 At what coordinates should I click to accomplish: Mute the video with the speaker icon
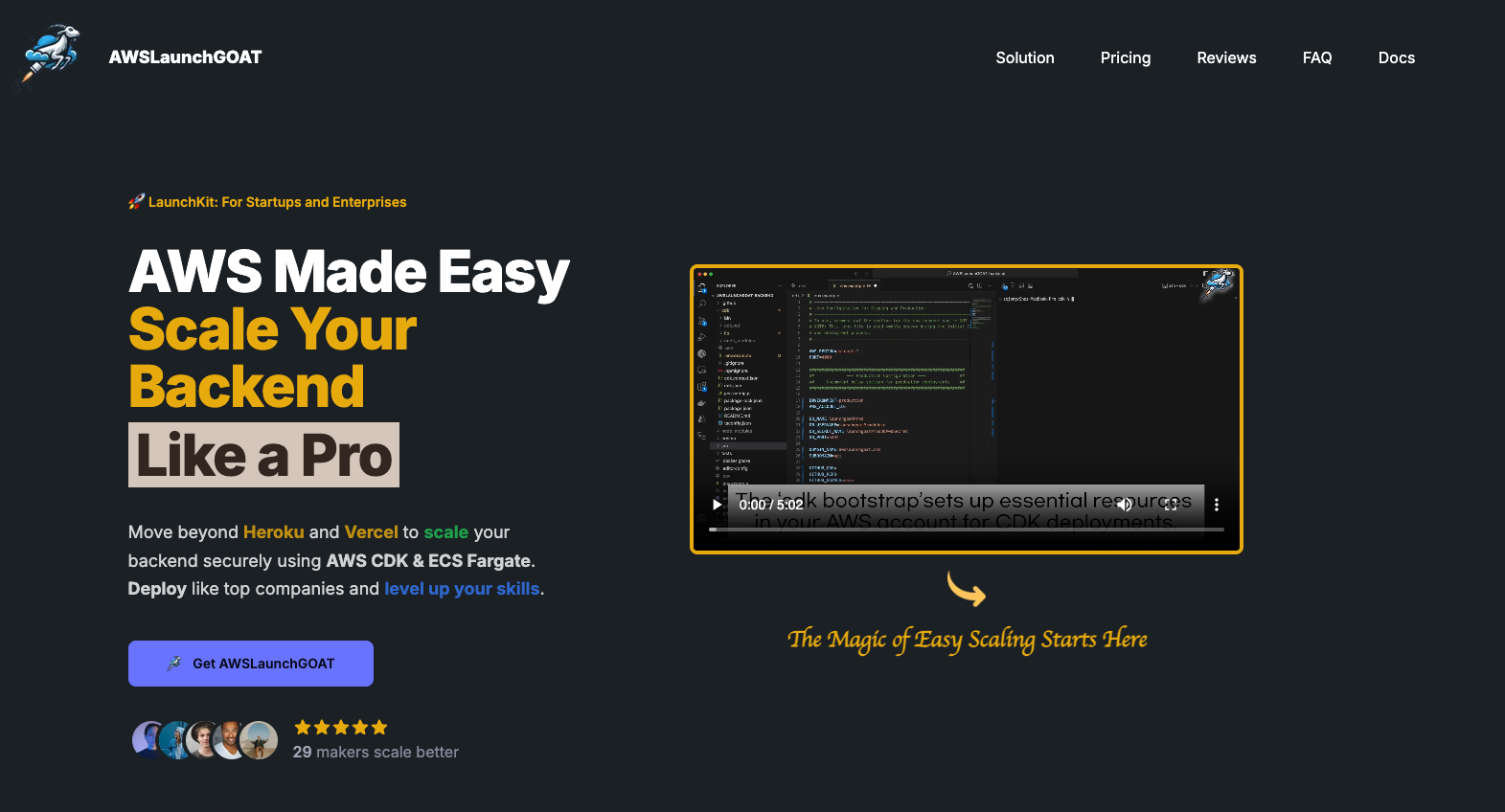(1125, 505)
